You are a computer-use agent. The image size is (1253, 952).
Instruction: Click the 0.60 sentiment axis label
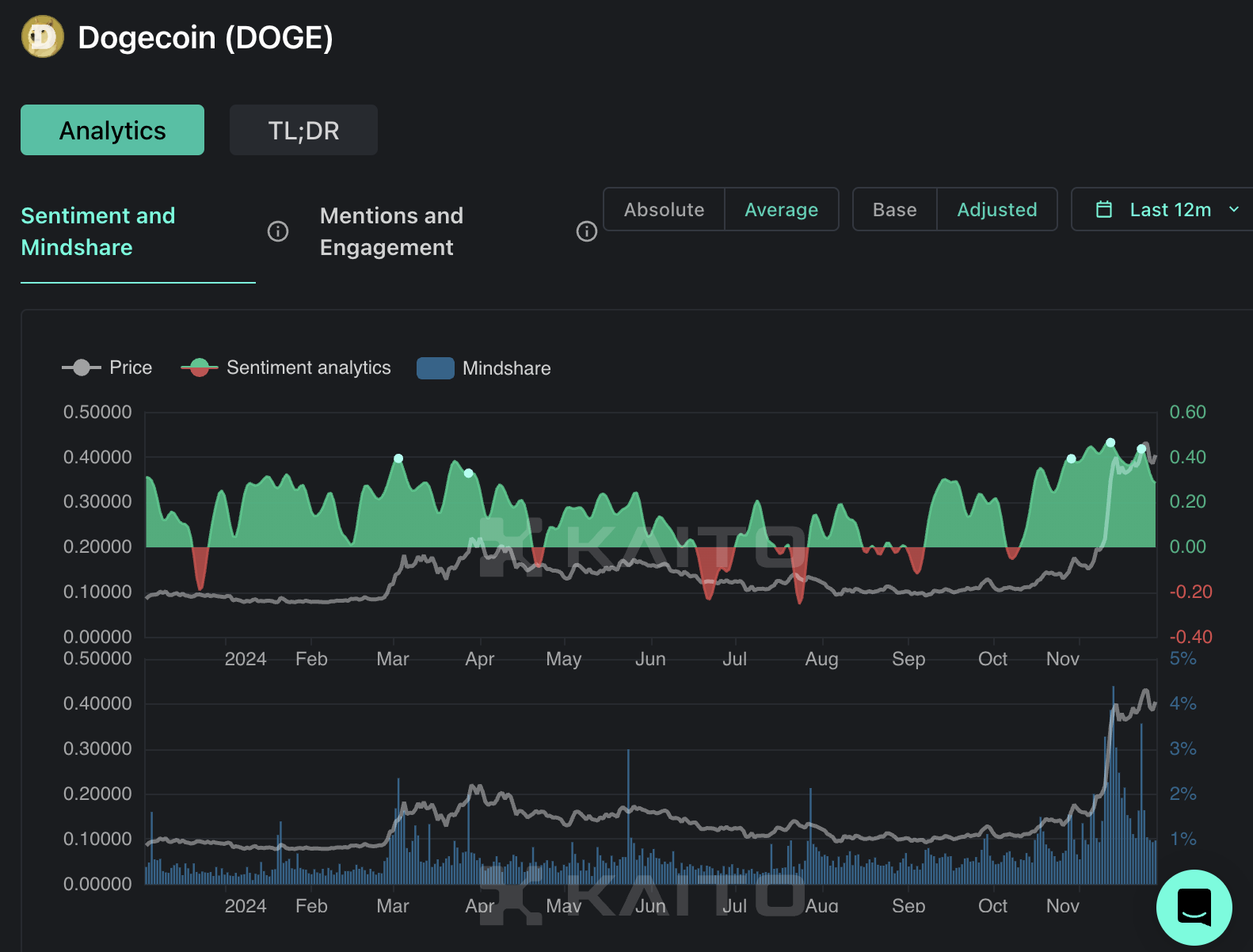coord(1187,412)
